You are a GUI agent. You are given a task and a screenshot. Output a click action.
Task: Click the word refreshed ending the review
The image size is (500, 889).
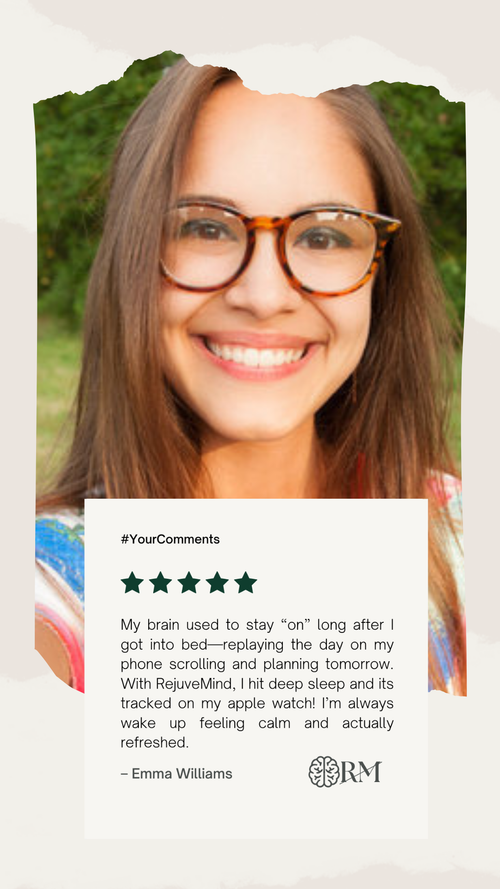(x=154, y=743)
